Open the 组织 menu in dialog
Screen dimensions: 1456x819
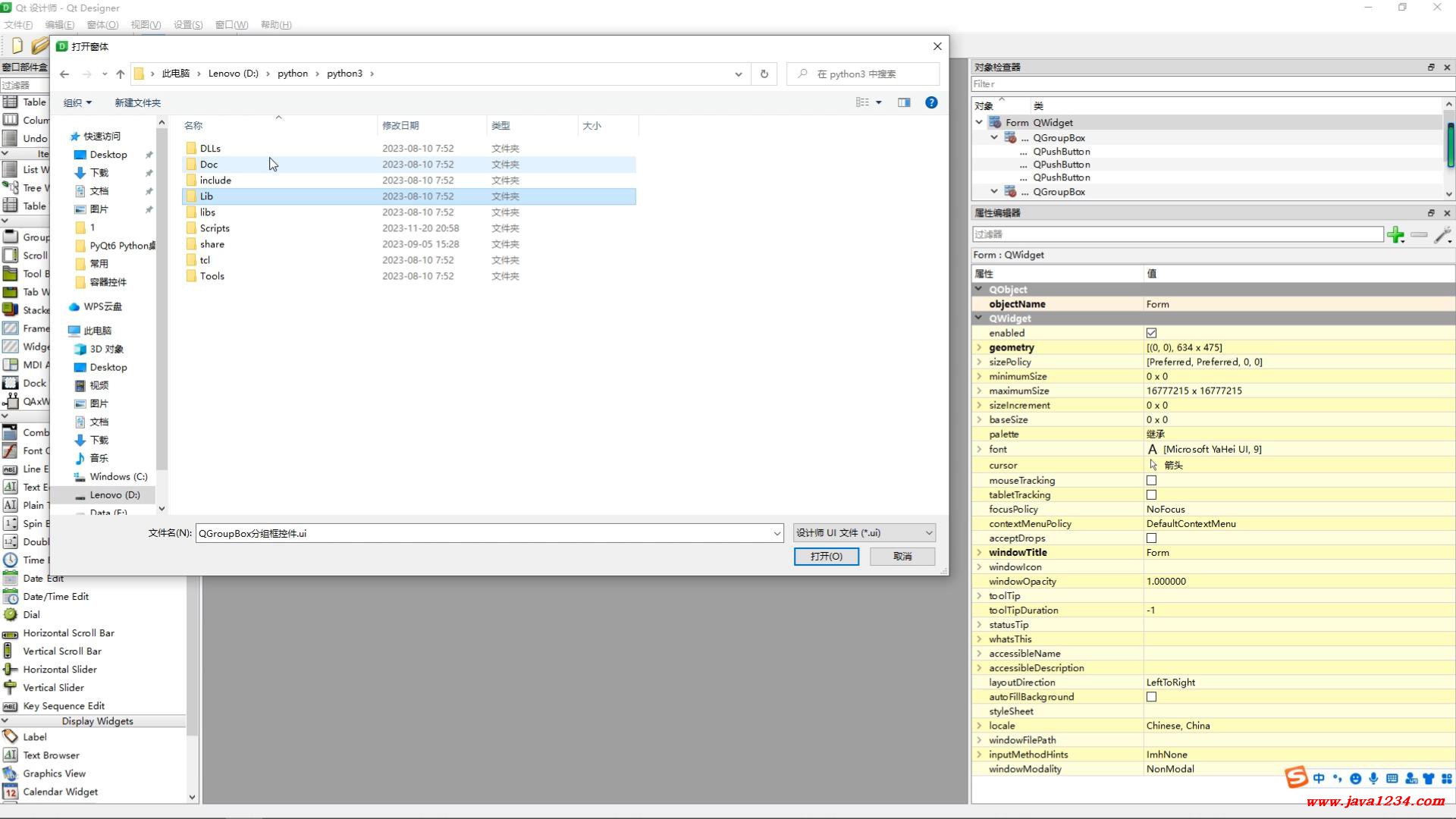click(77, 102)
